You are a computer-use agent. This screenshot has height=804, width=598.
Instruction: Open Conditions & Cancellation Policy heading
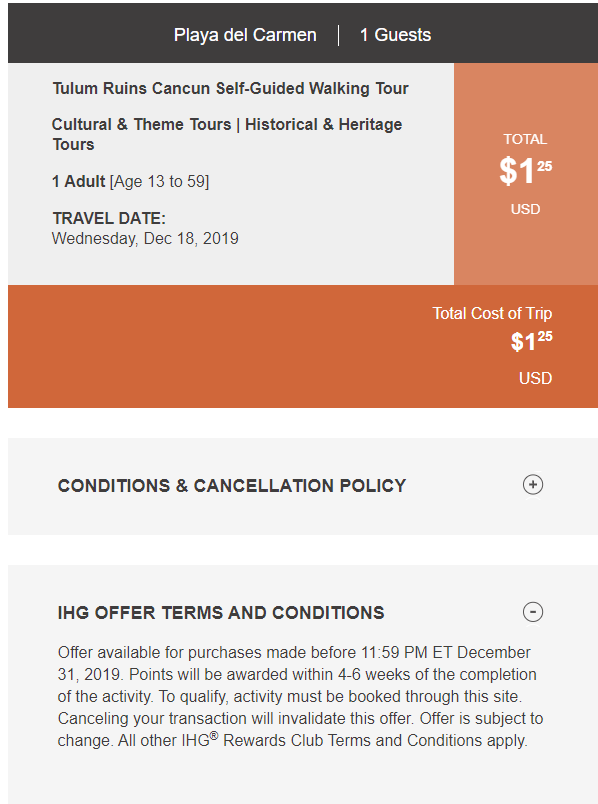click(x=232, y=486)
